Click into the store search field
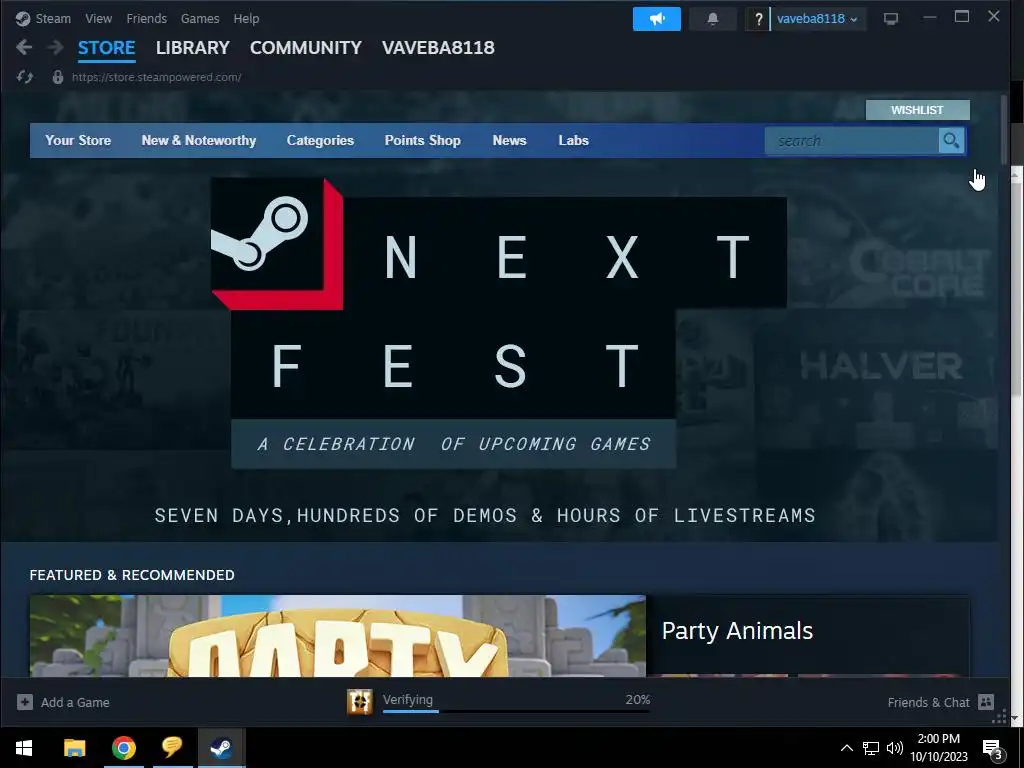 (x=852, y=140)
